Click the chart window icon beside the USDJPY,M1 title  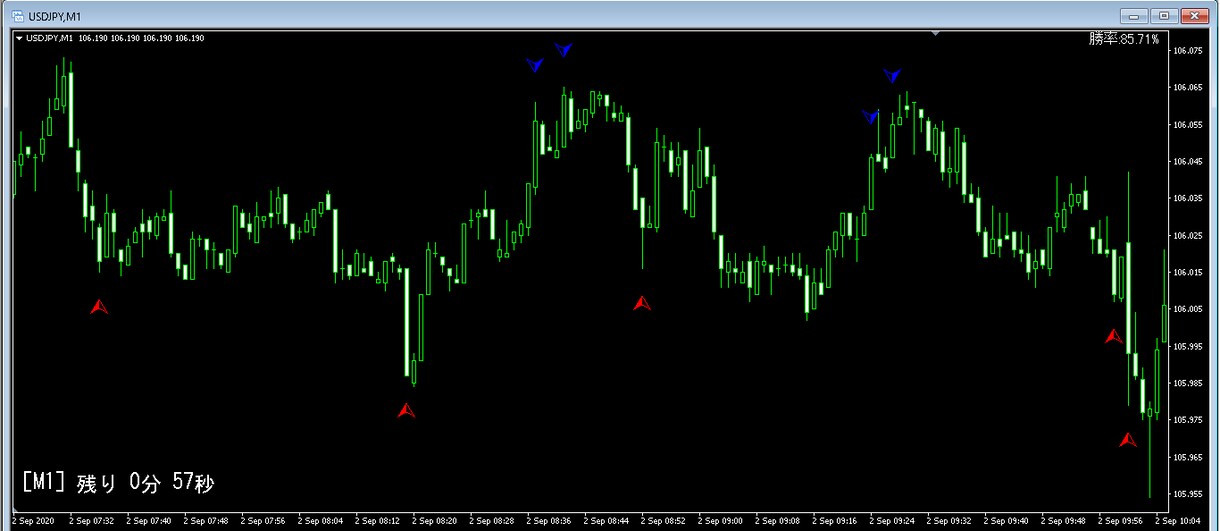click(19, 15)
